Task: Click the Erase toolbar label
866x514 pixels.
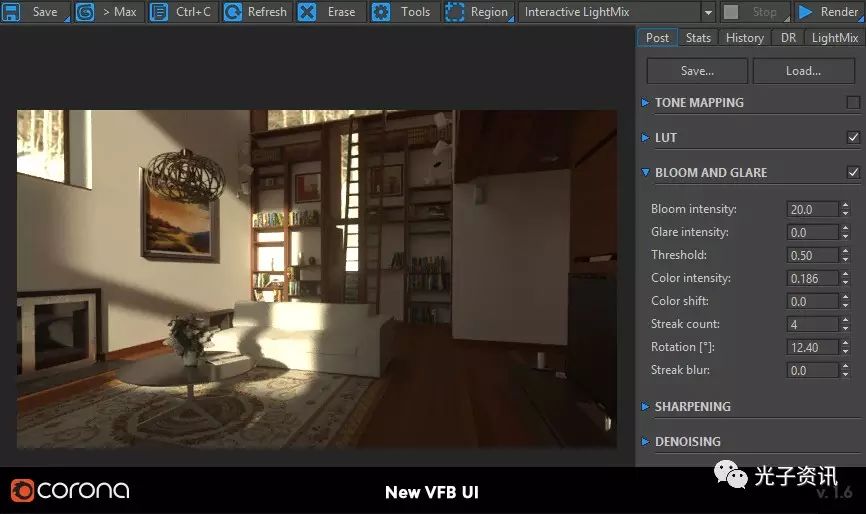Action: coord(341,12)
